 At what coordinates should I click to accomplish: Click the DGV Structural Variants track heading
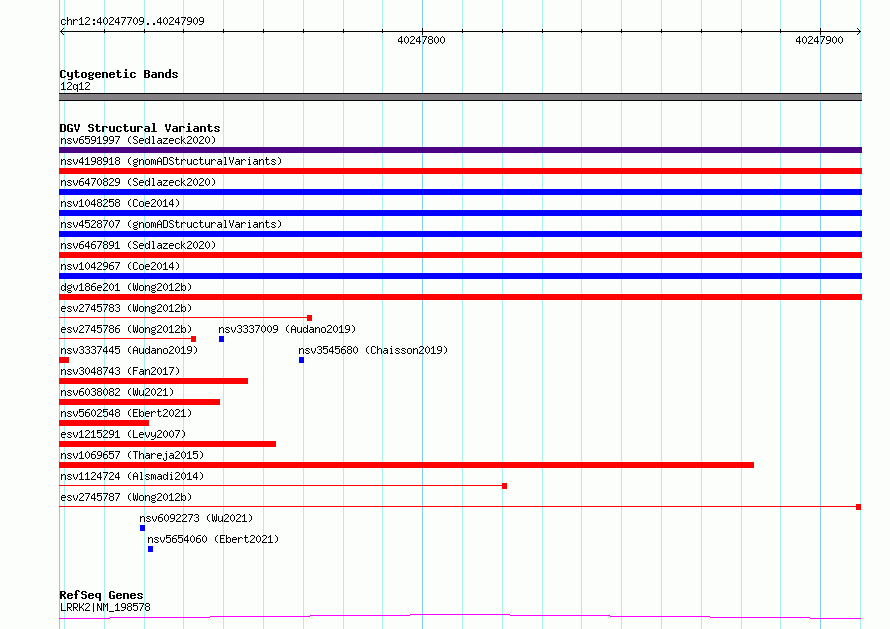coord(140,128)
